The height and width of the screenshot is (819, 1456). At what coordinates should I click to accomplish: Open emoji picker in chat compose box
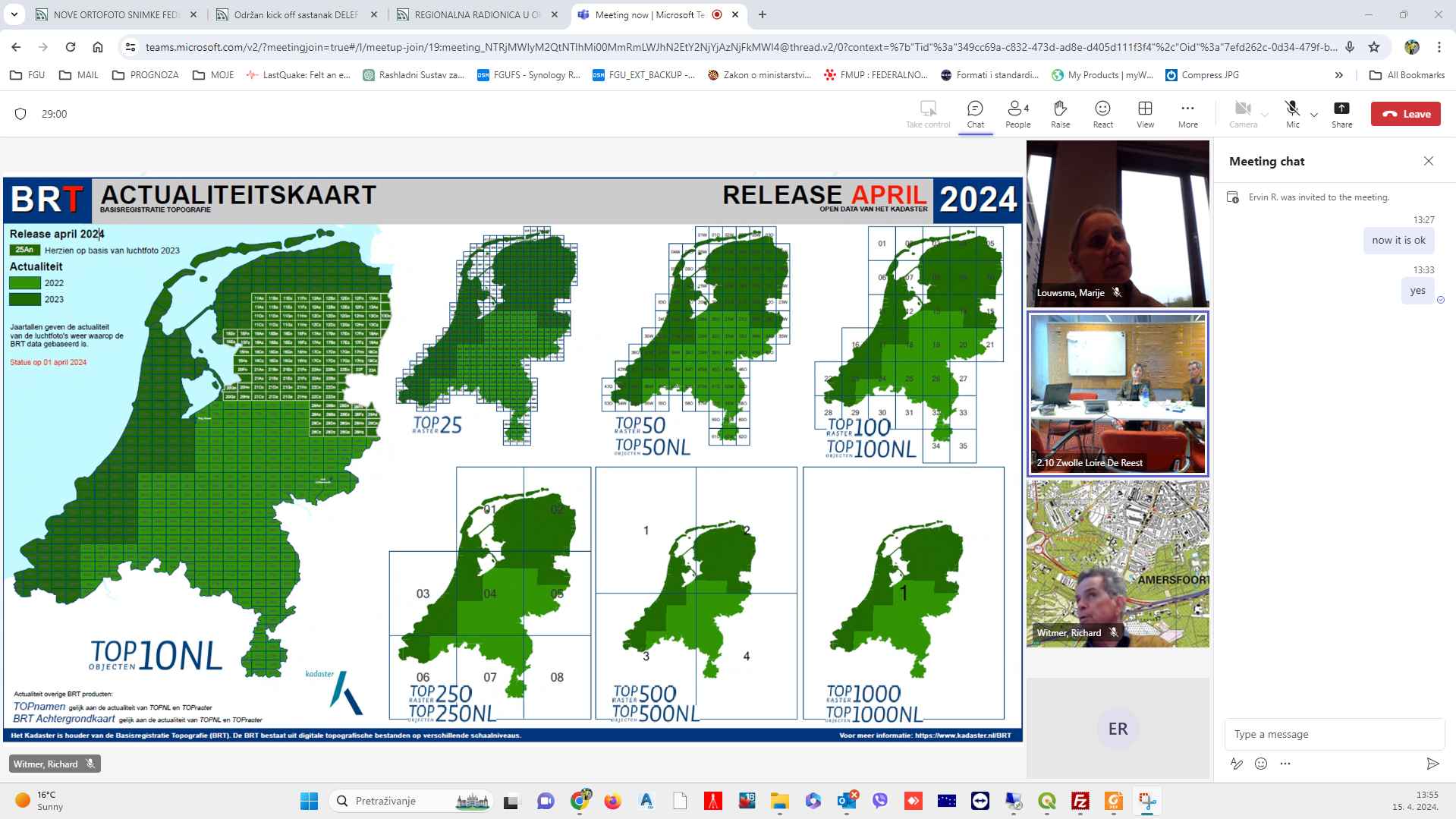point(1261,764)
